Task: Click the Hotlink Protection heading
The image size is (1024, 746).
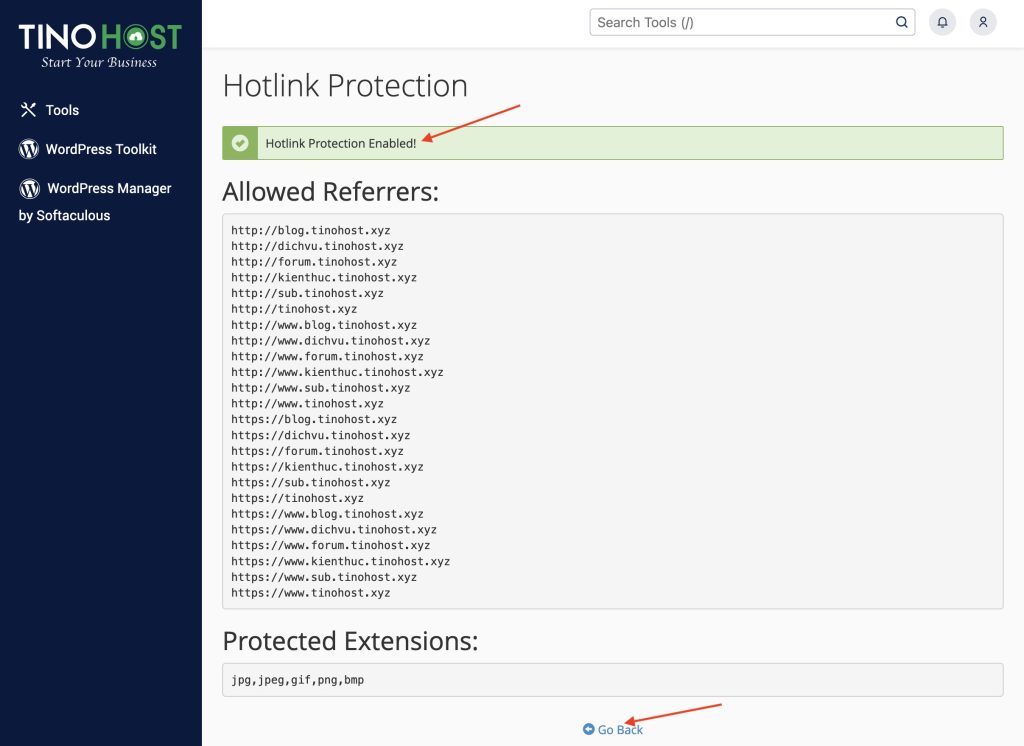Action: pyautogui.click(x=345, y=86)
